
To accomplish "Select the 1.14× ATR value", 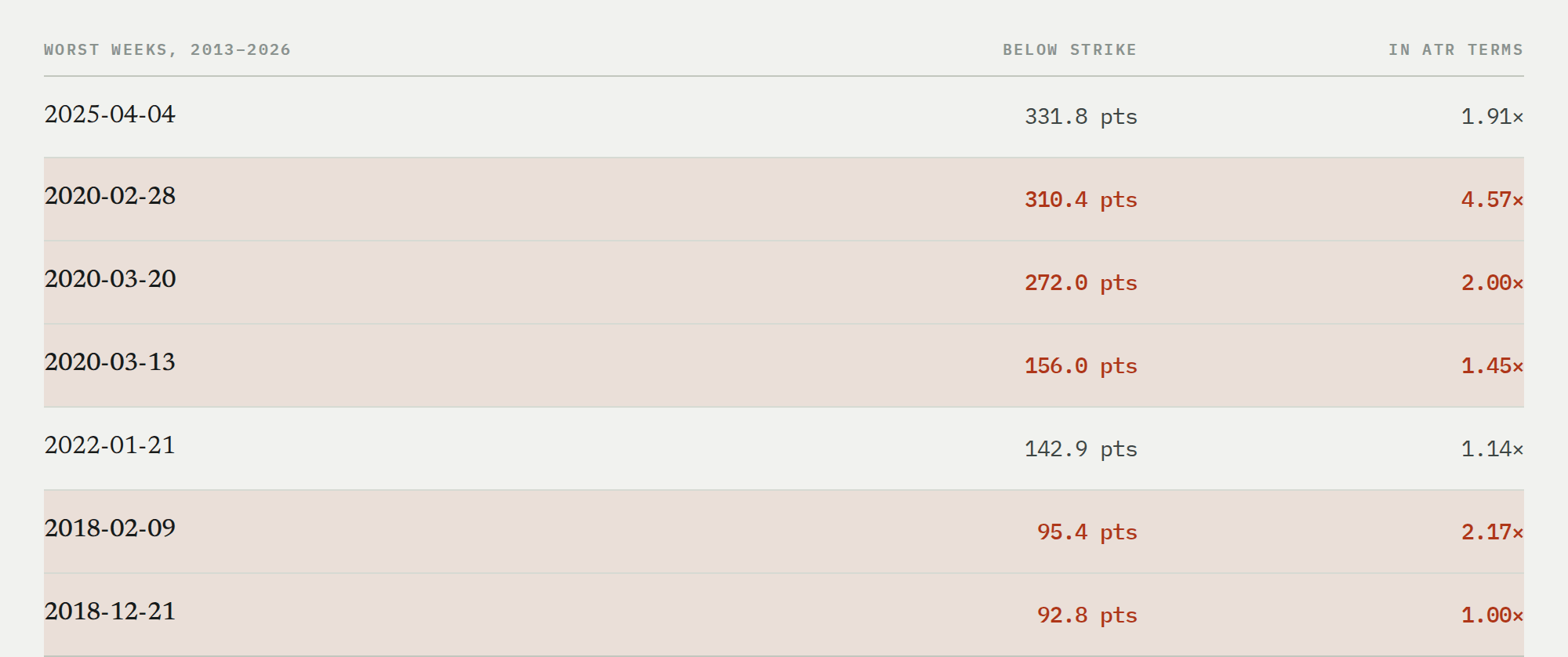I will [1492, 449].
